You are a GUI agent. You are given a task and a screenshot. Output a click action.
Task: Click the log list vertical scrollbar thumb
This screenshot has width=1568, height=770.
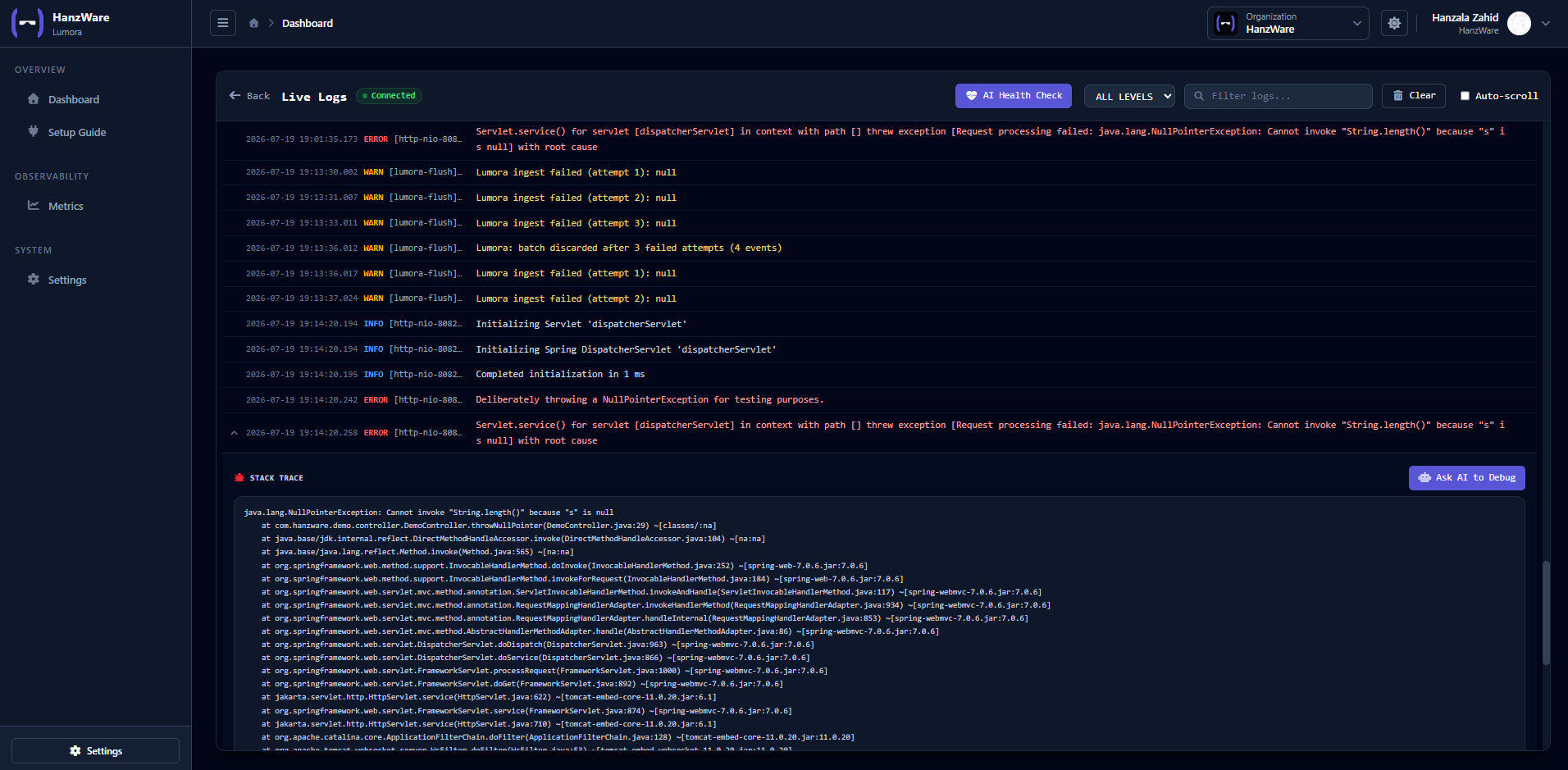(x=1546, y=613)
